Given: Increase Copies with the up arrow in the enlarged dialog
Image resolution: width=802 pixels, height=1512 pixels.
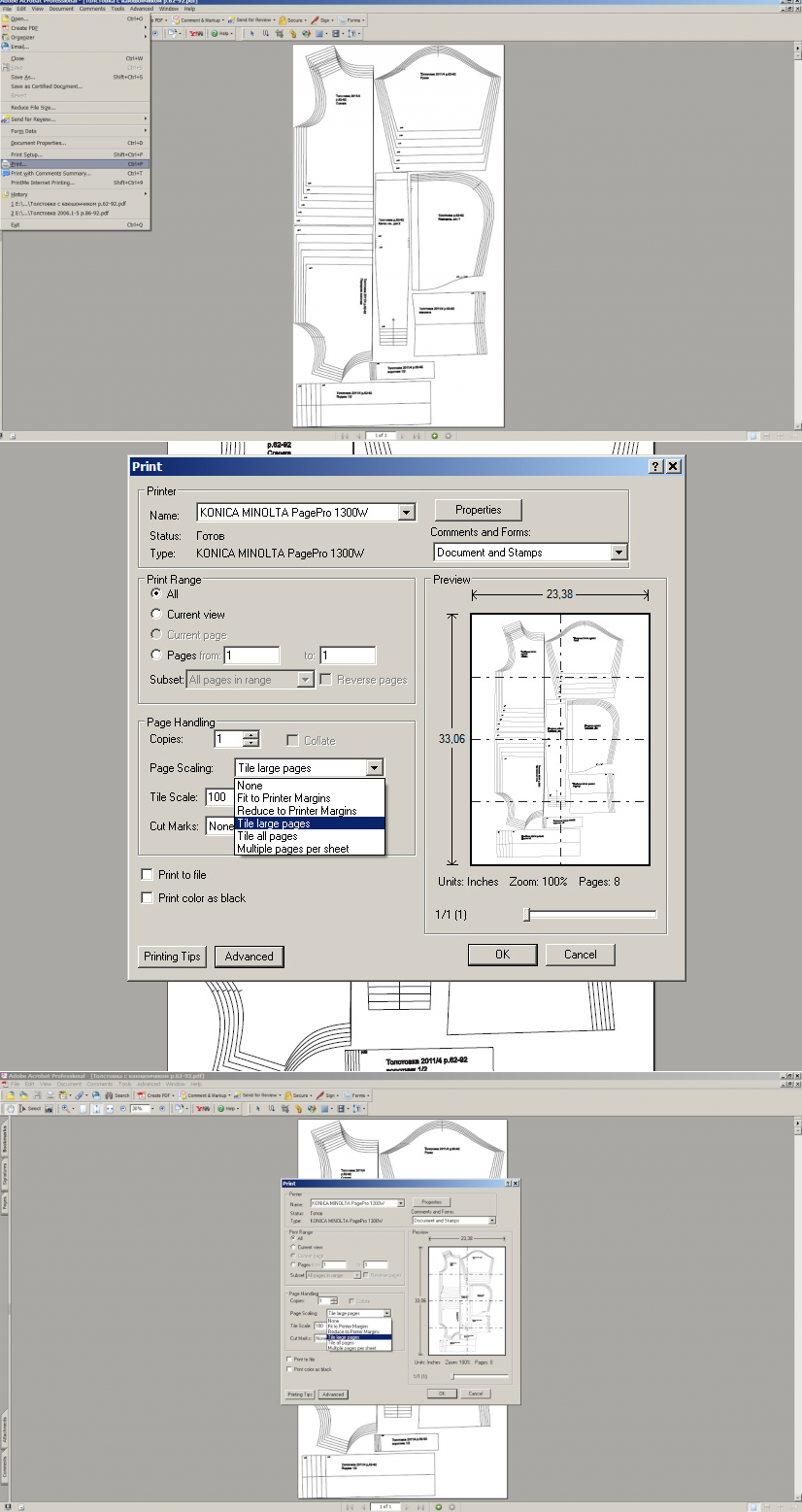Looking at the screenshot, I should click(x=251, y=735).
